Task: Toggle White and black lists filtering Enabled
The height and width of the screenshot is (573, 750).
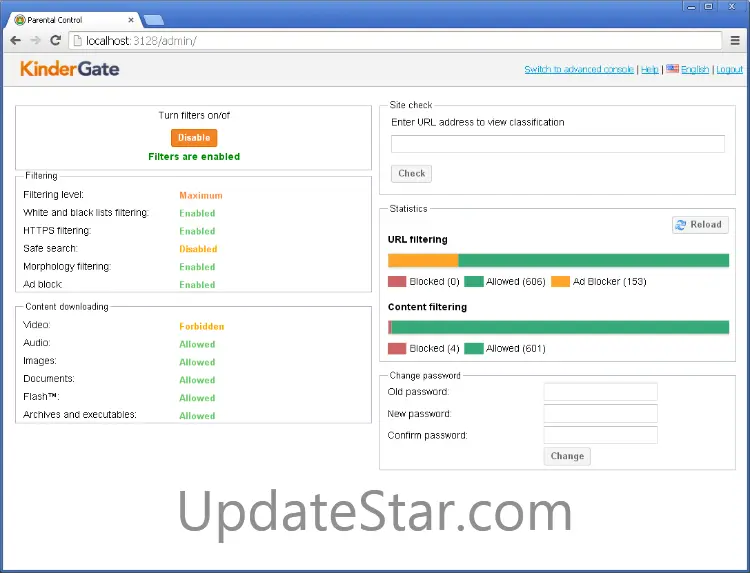Action: [197, 213]
